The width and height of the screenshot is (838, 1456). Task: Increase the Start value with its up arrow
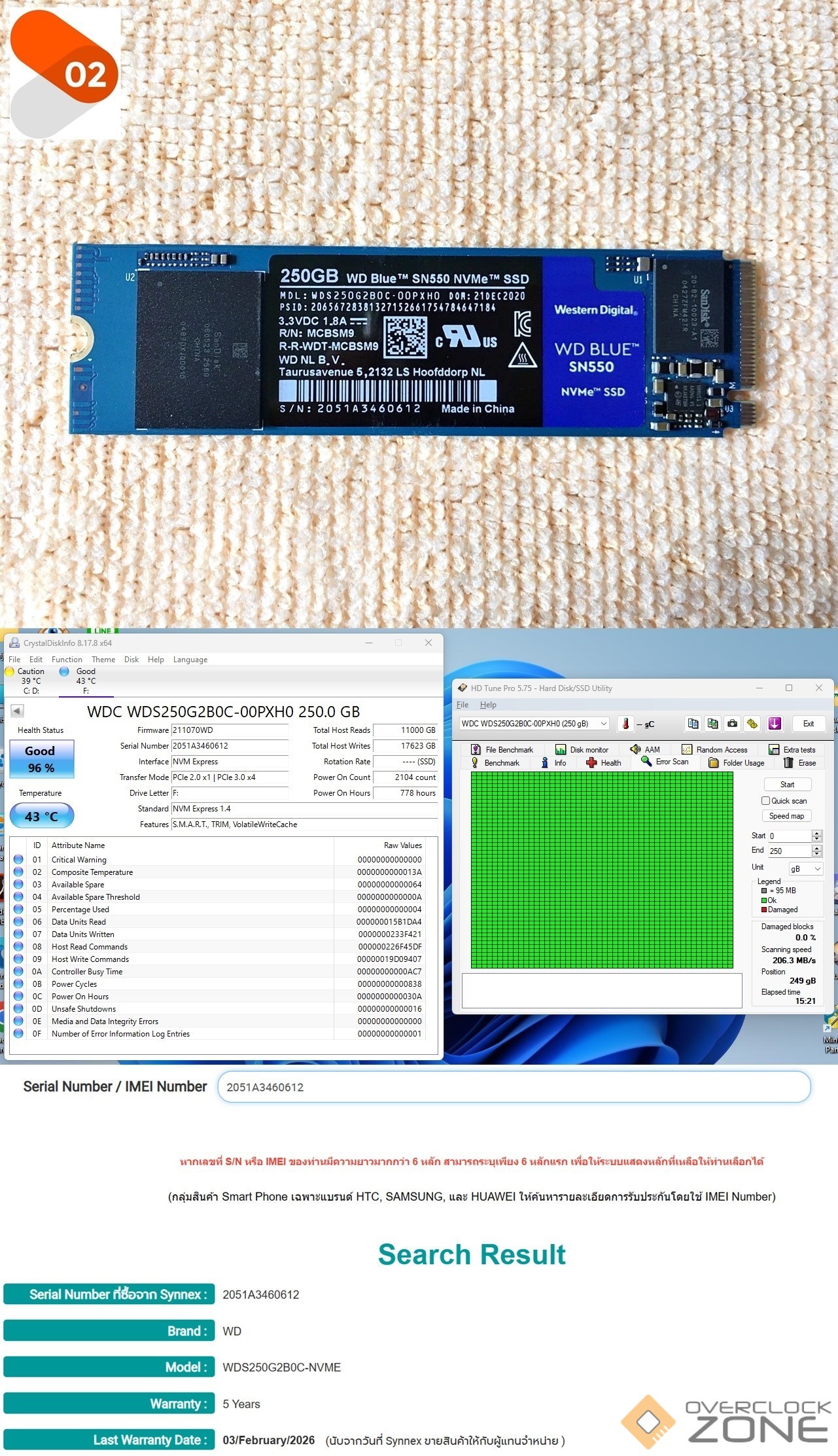816,833
